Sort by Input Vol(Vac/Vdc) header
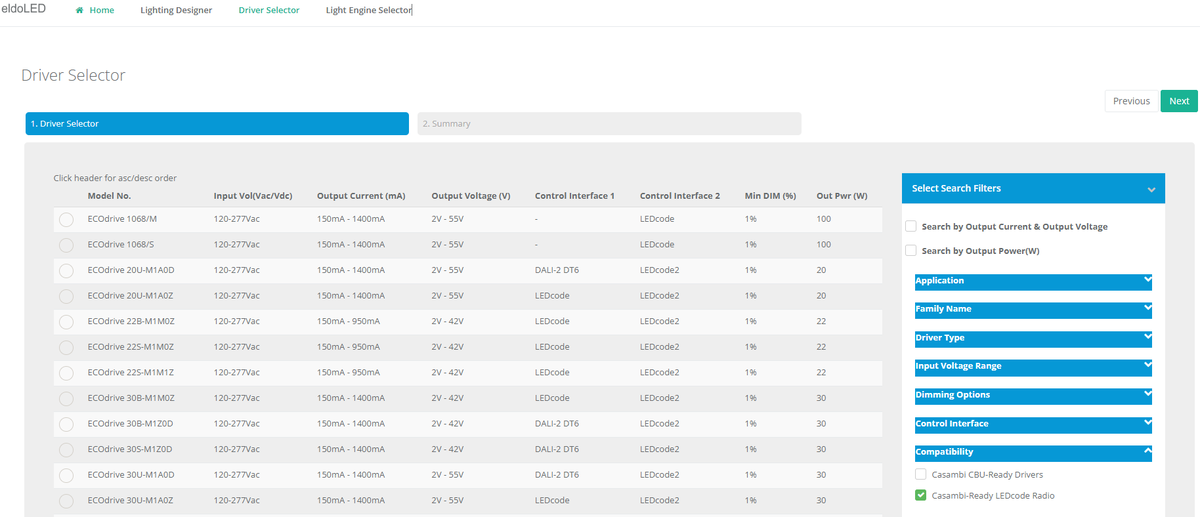The width and height of the screenshot is (1200, 517). pos(252,196)
